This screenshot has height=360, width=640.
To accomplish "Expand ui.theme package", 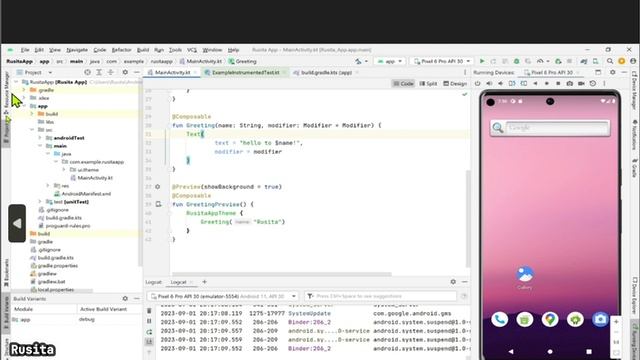I will (x=64, y=170).
